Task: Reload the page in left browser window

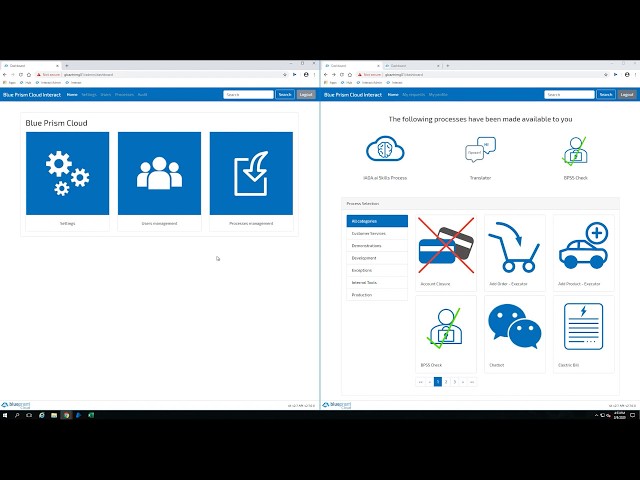Action: coord(20,75)
